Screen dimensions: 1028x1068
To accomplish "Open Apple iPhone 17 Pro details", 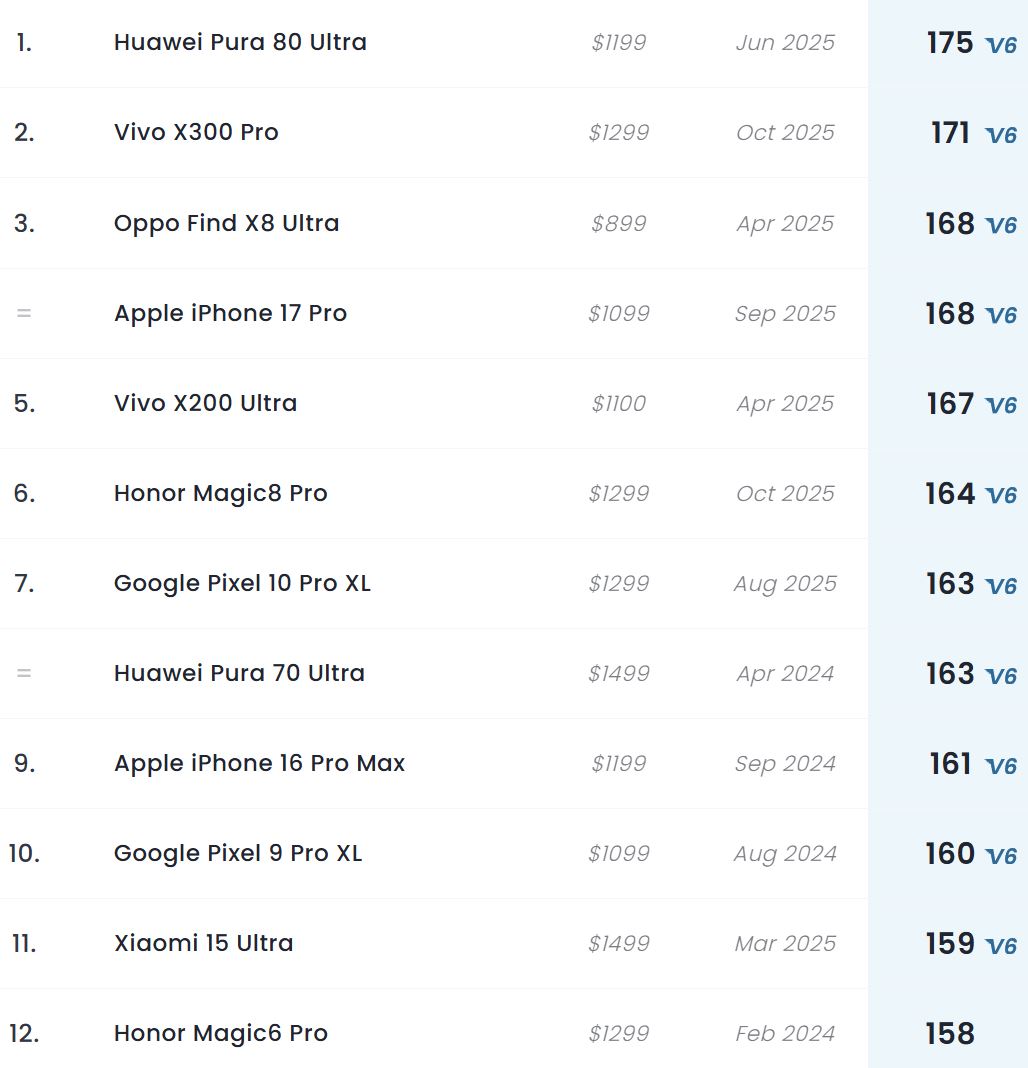I will tap(230, 313).
